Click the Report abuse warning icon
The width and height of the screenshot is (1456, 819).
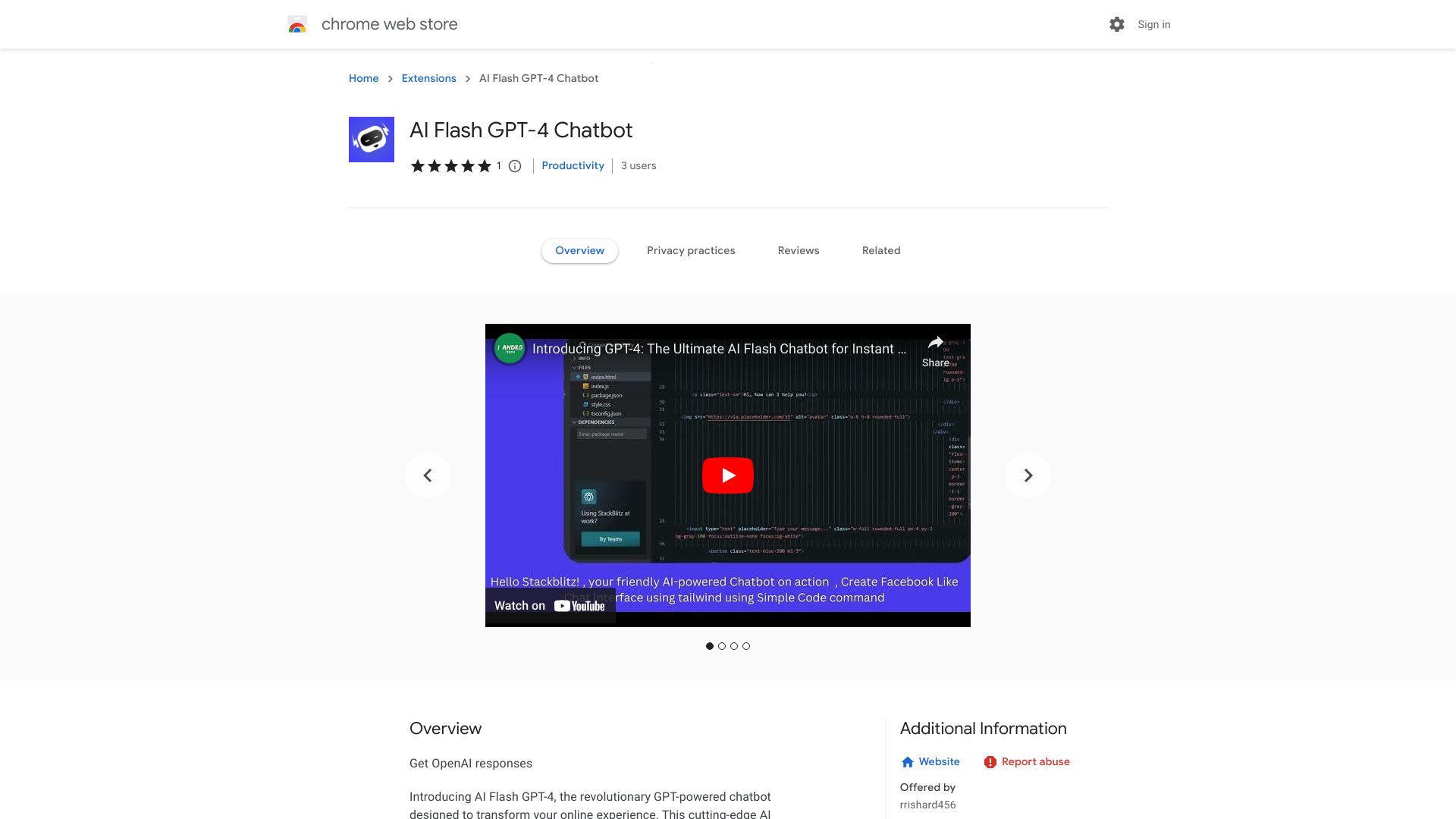pos(990,761)
